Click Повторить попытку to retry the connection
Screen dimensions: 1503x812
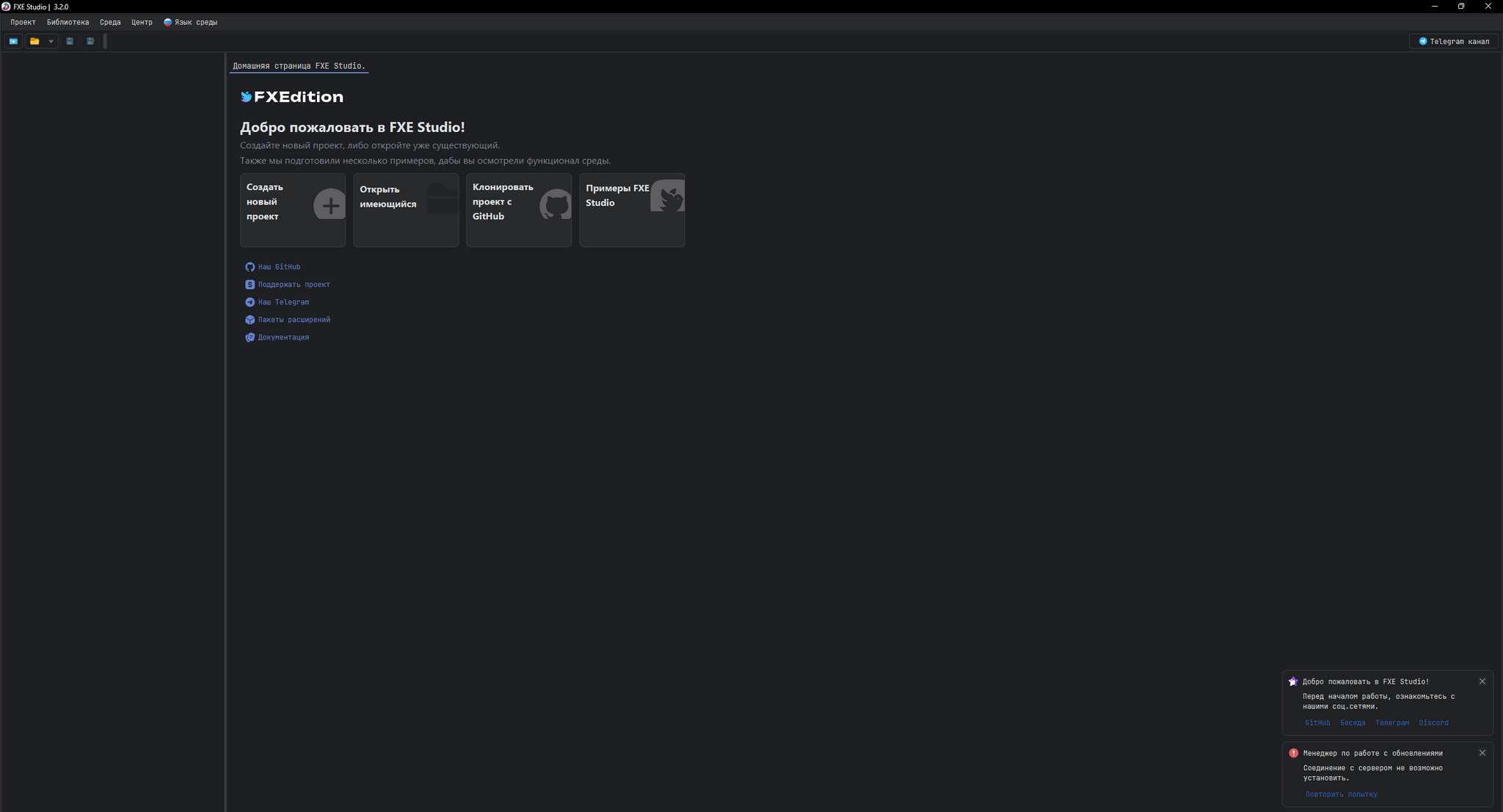coord(1341,794)
